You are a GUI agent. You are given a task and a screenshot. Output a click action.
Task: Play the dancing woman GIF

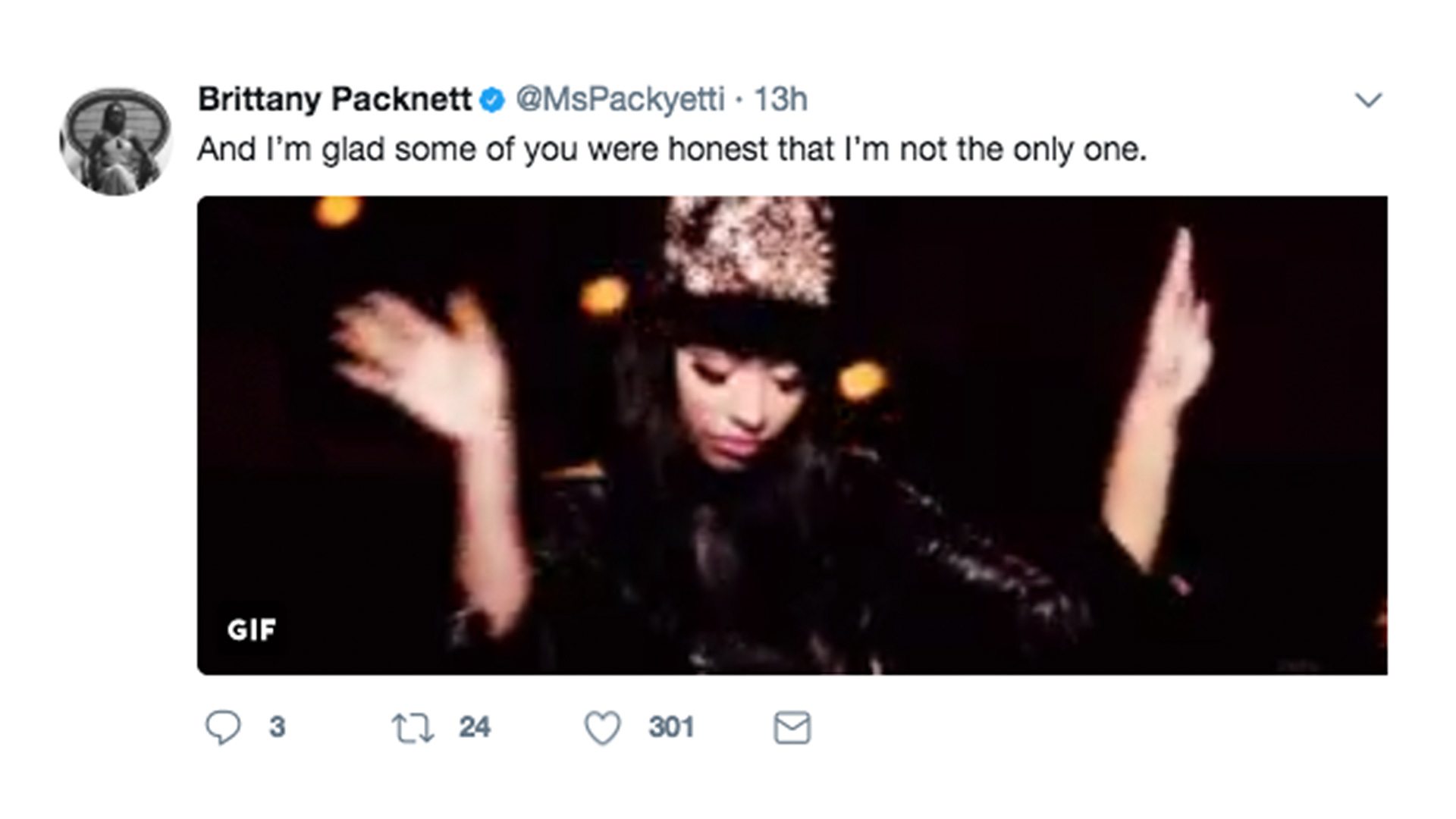pyautogui.click(x=792, y=435)
